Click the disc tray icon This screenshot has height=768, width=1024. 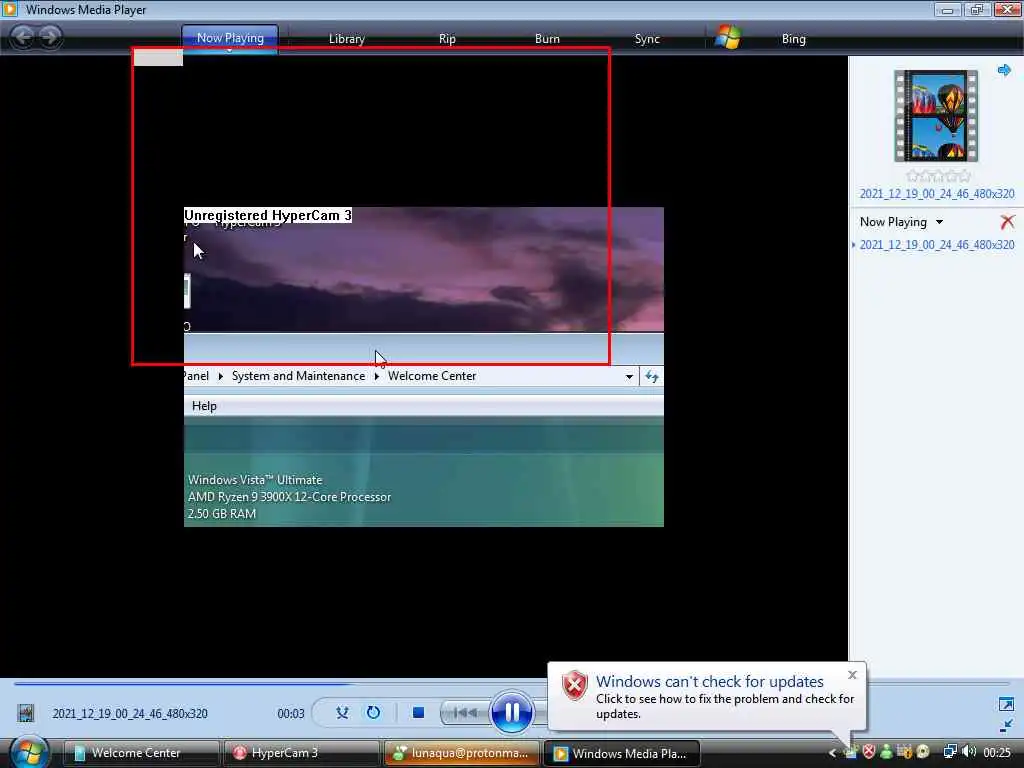[923, 752]
